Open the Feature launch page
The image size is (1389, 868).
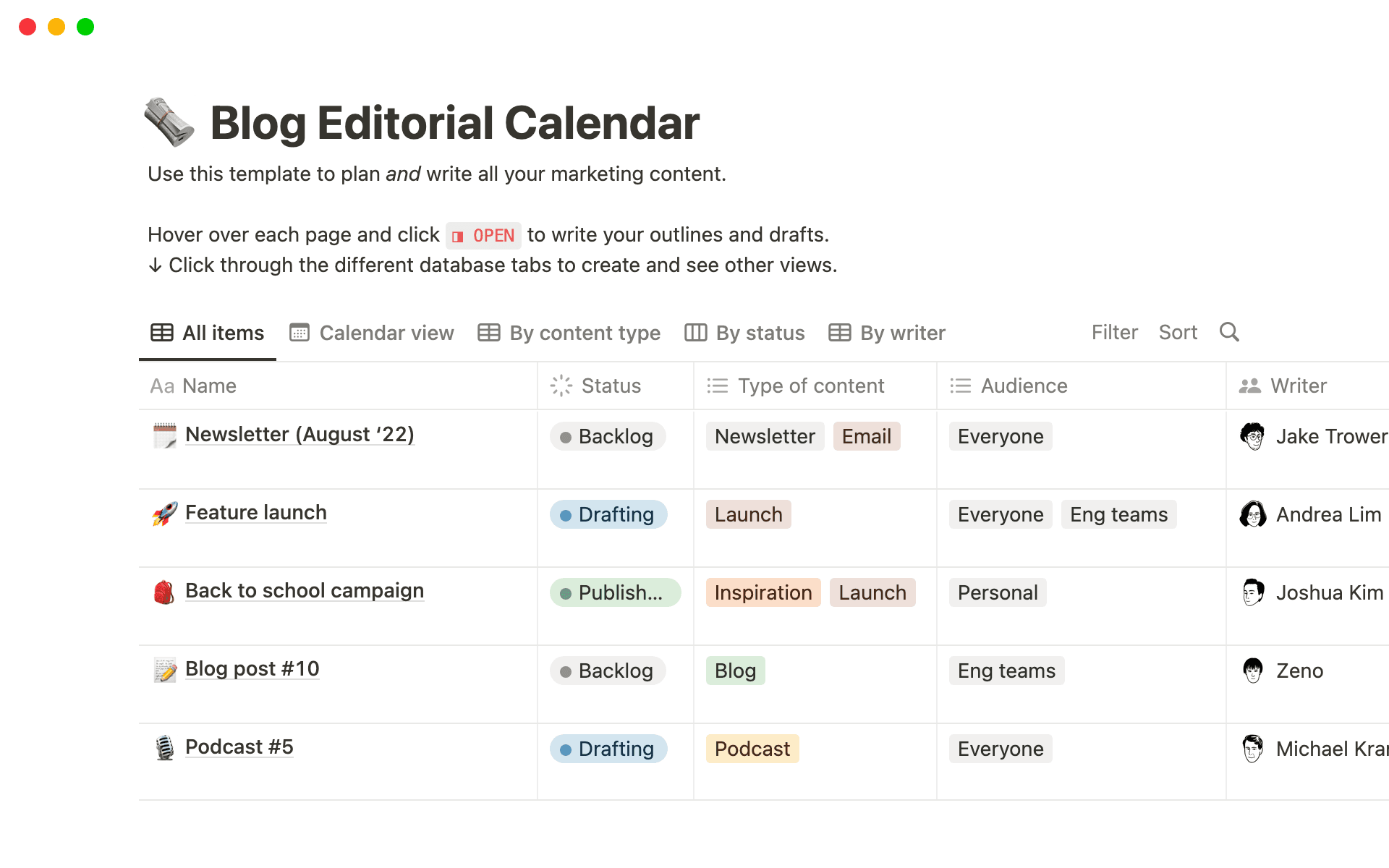pyautogui.click(x=255, y=512)
